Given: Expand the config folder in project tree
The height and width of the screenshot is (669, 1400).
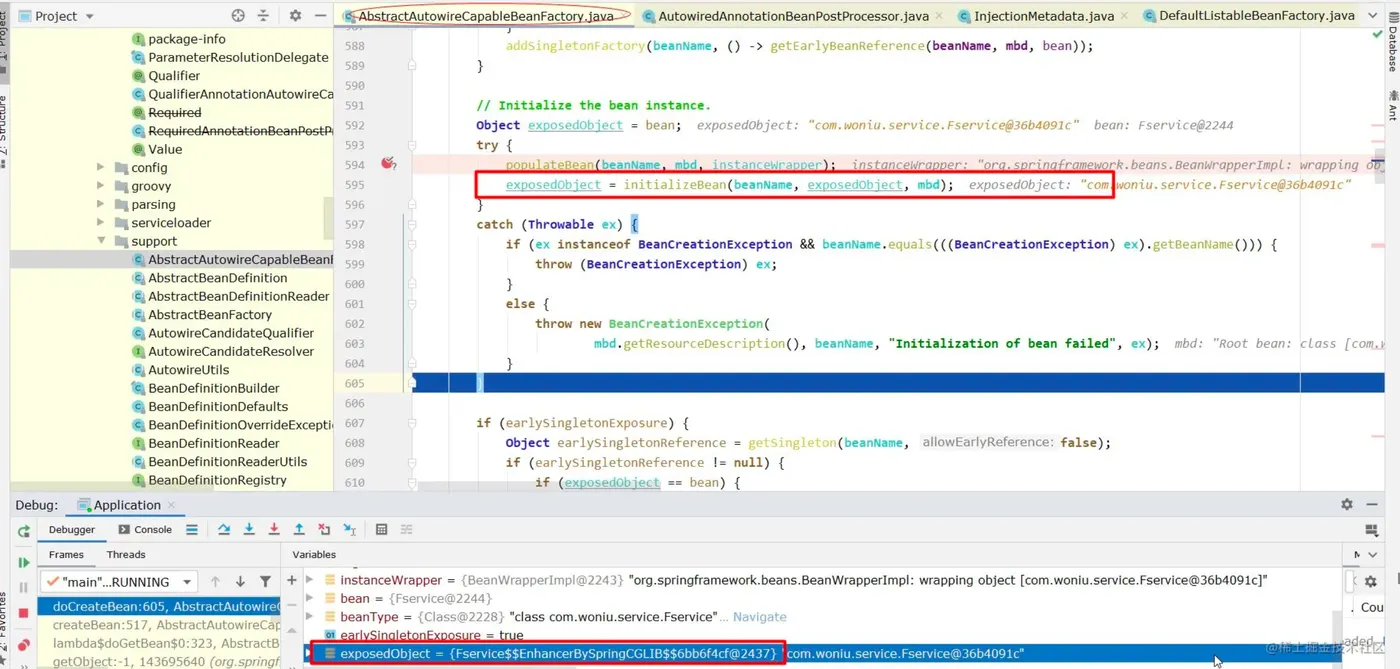Looking at the screenshot, I should point(101,168).
